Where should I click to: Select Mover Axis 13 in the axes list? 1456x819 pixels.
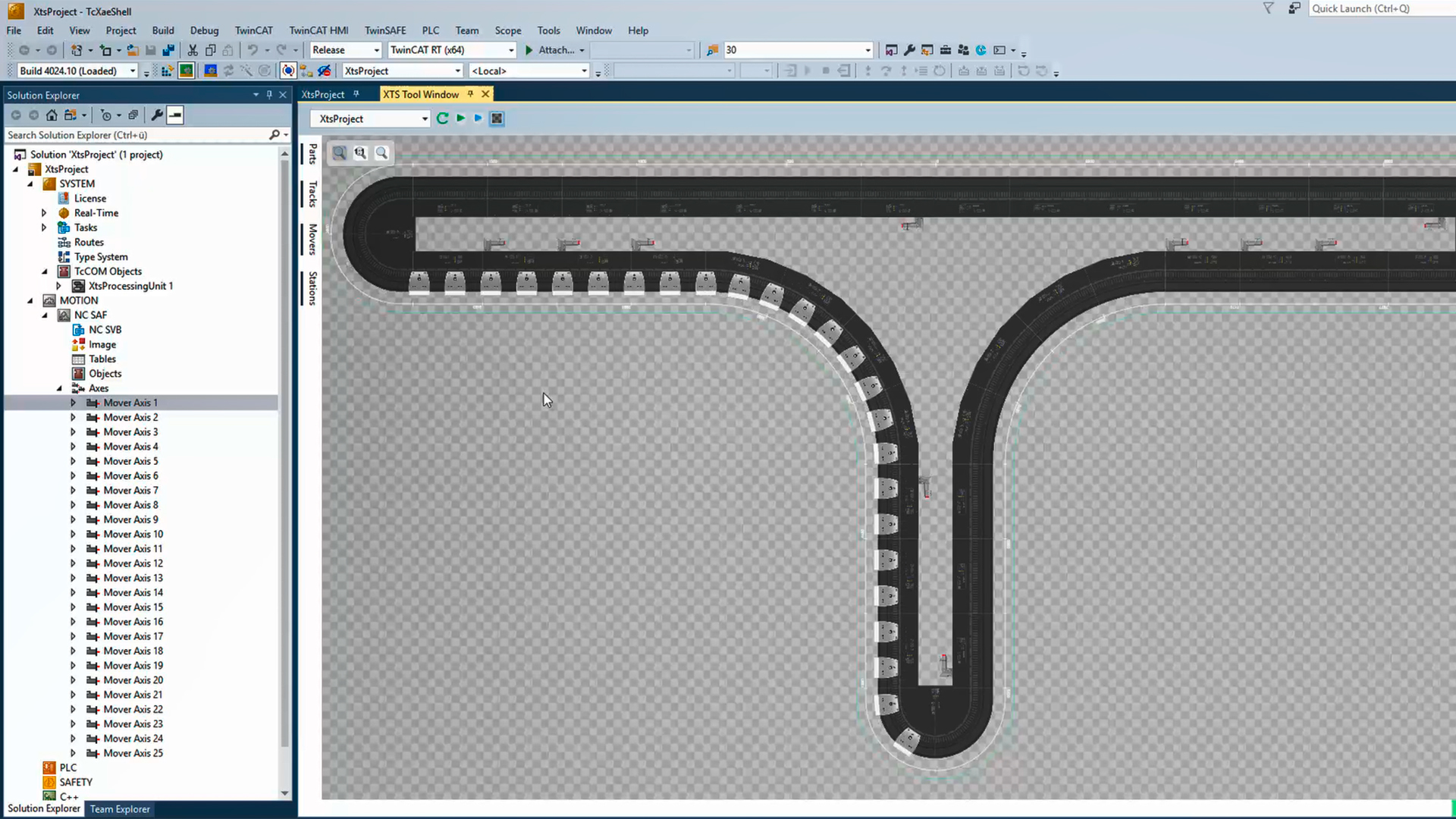point(133,577)
